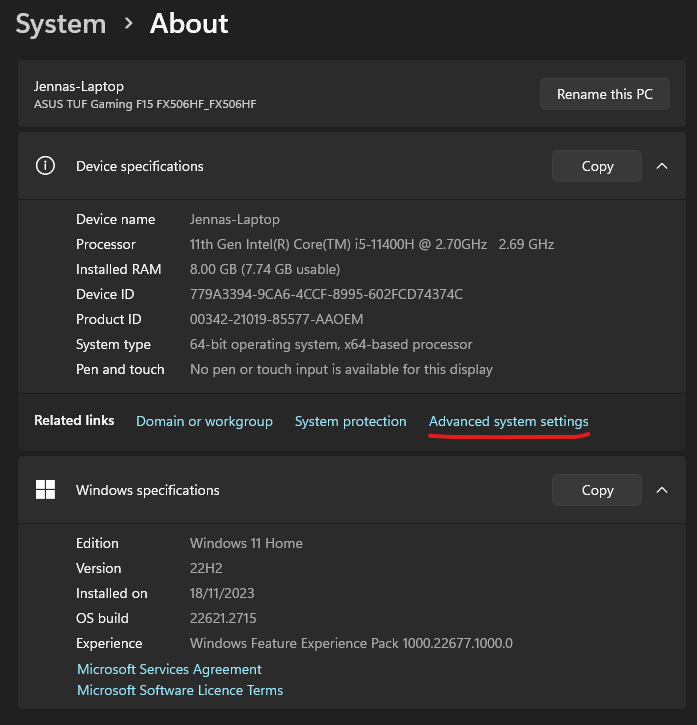The height and width of the screenshot is (725, 697).
Task: Open the System protection link
Action: point(350,421)
